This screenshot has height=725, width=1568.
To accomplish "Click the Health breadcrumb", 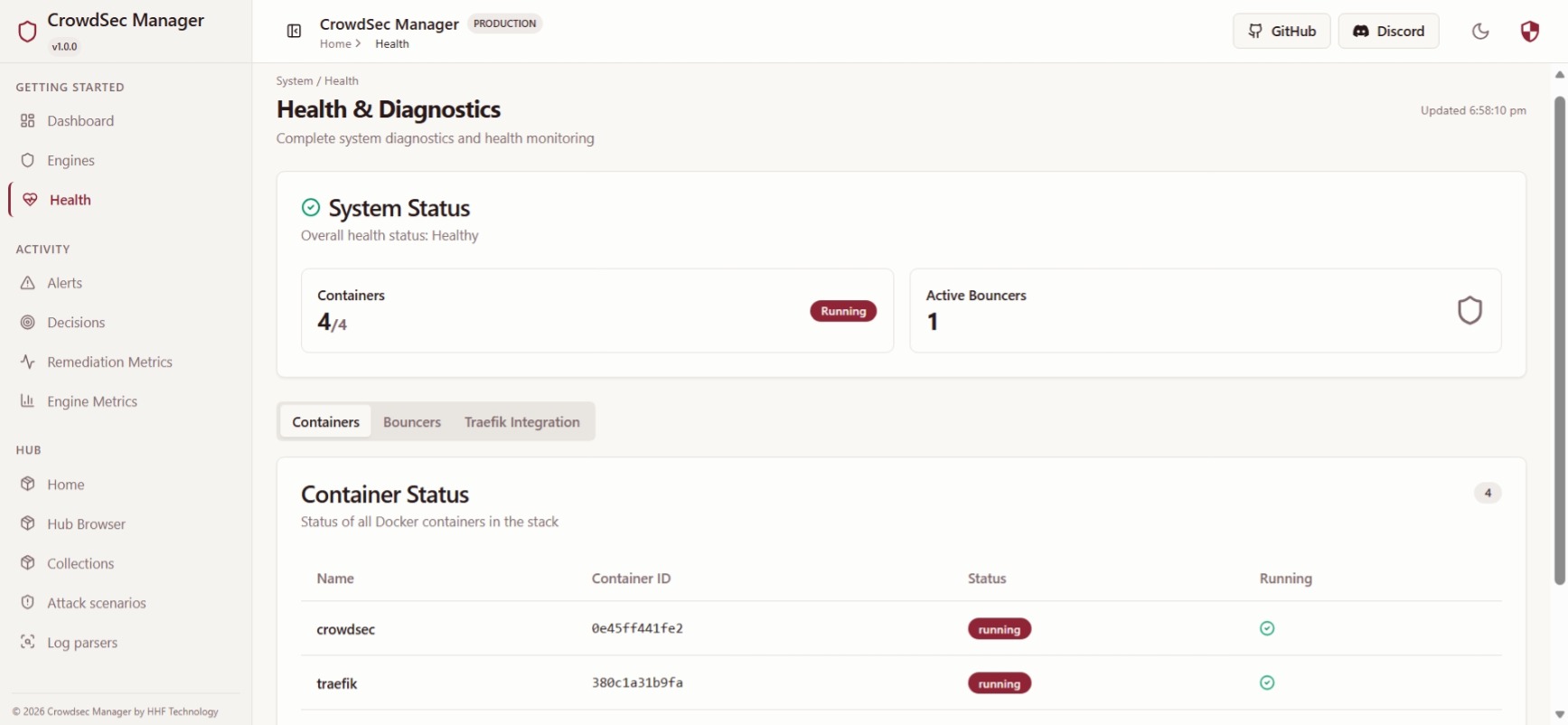I will (392, 43).
